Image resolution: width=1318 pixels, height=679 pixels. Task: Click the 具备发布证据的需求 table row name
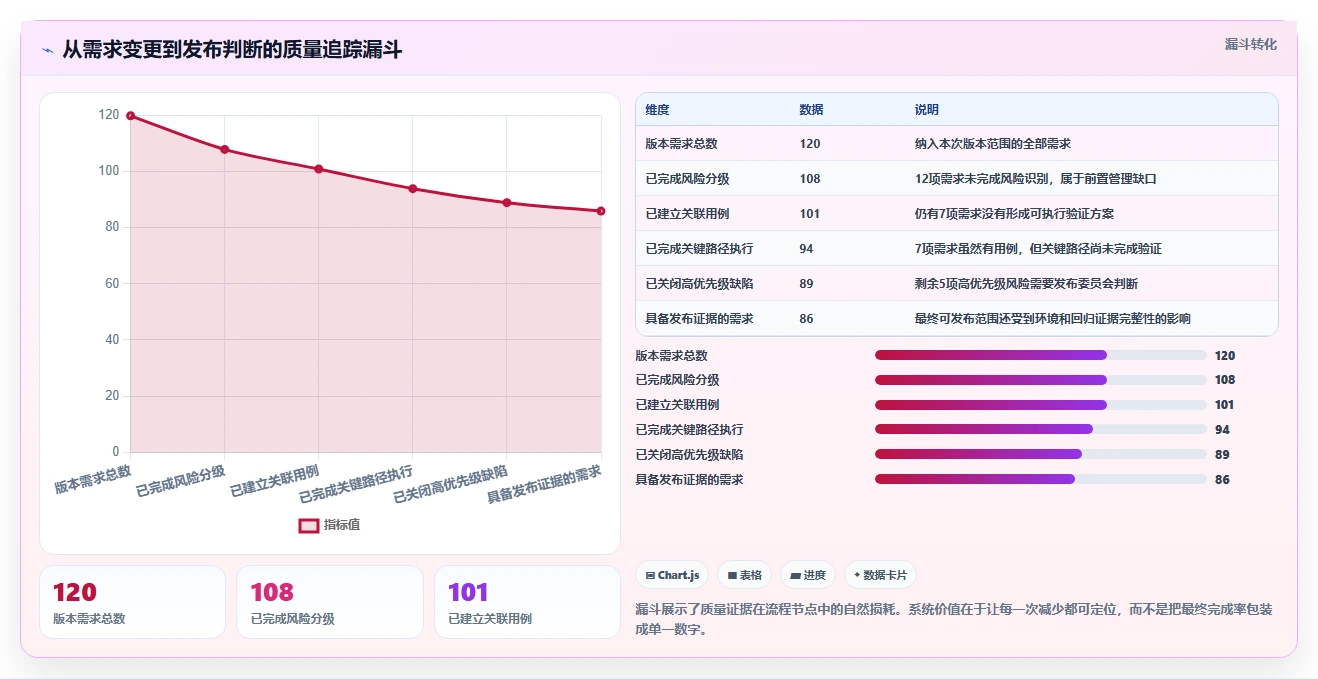coord(699,319)
